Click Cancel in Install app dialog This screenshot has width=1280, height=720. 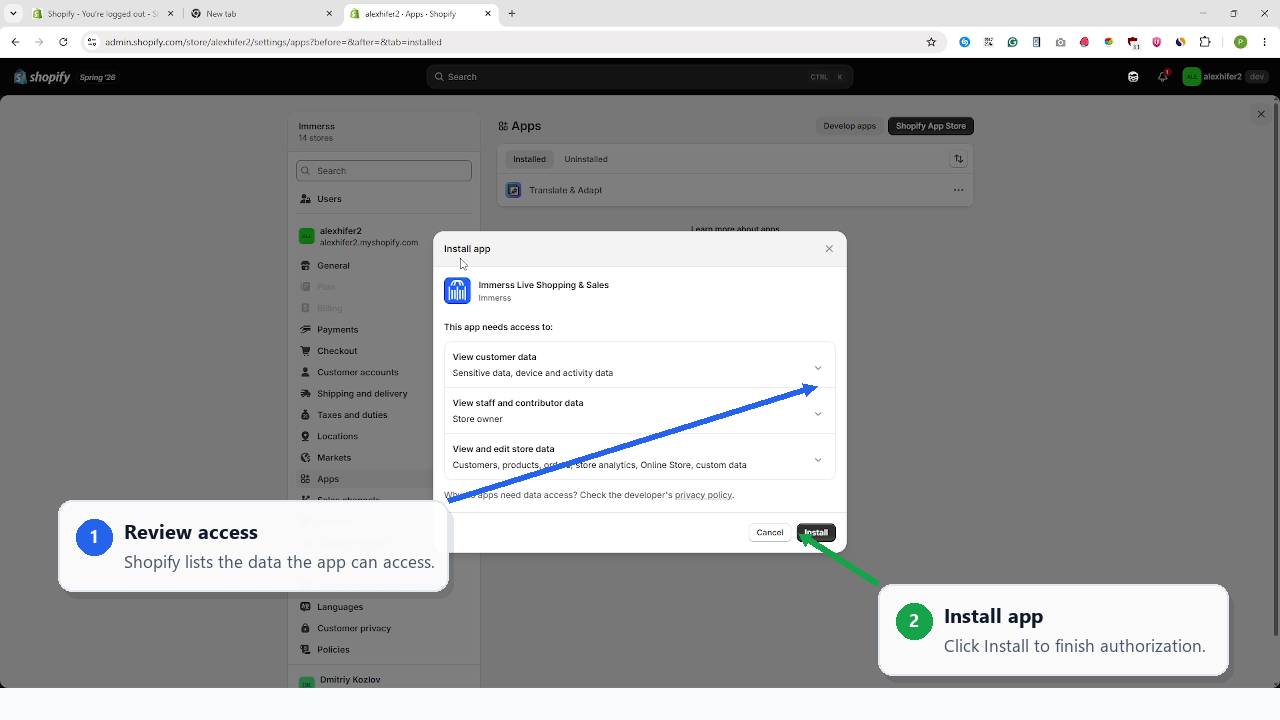click(770, 533)
